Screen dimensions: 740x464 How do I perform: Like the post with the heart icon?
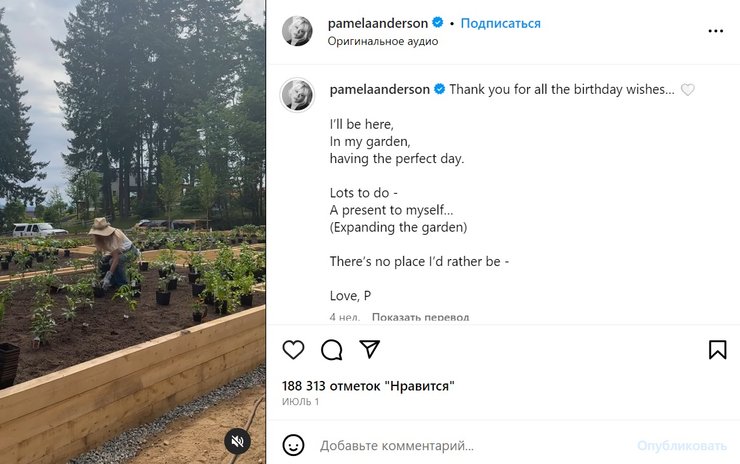coord(293,349)
